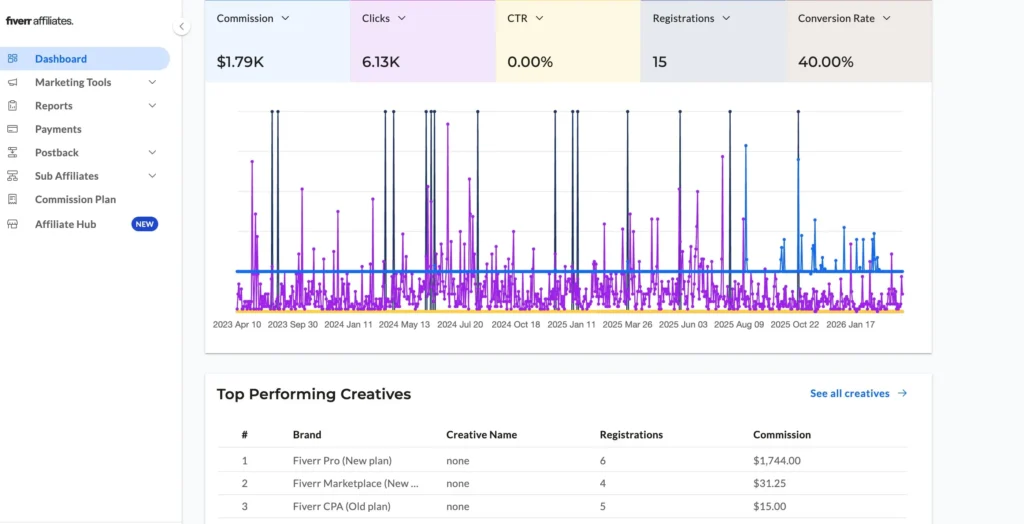The height and width of the screenshot is (524, 1024).
Task: Click the Marketing Tools megaphone icon
Action: 12,82
